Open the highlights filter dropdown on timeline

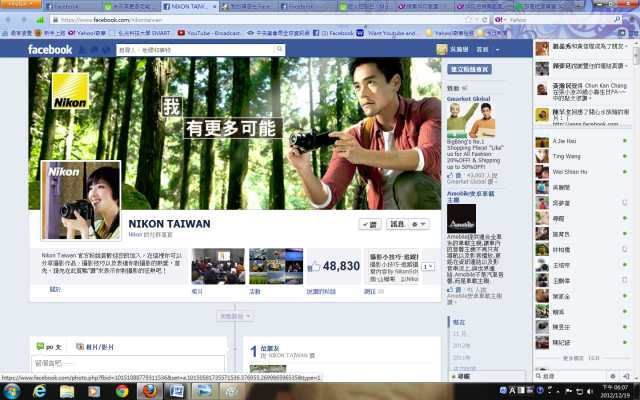[235, 316]
